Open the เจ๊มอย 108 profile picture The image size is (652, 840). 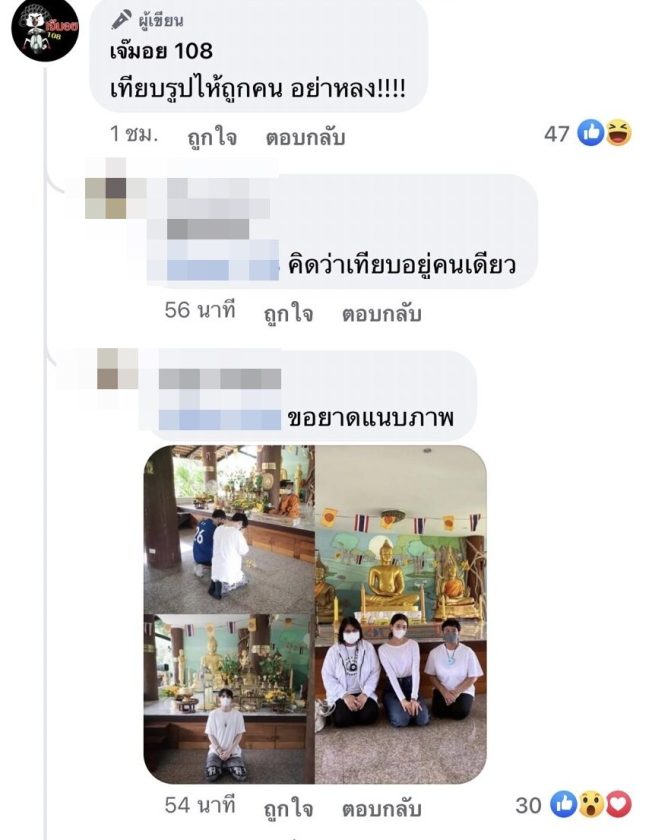click(x=45, y=29)
